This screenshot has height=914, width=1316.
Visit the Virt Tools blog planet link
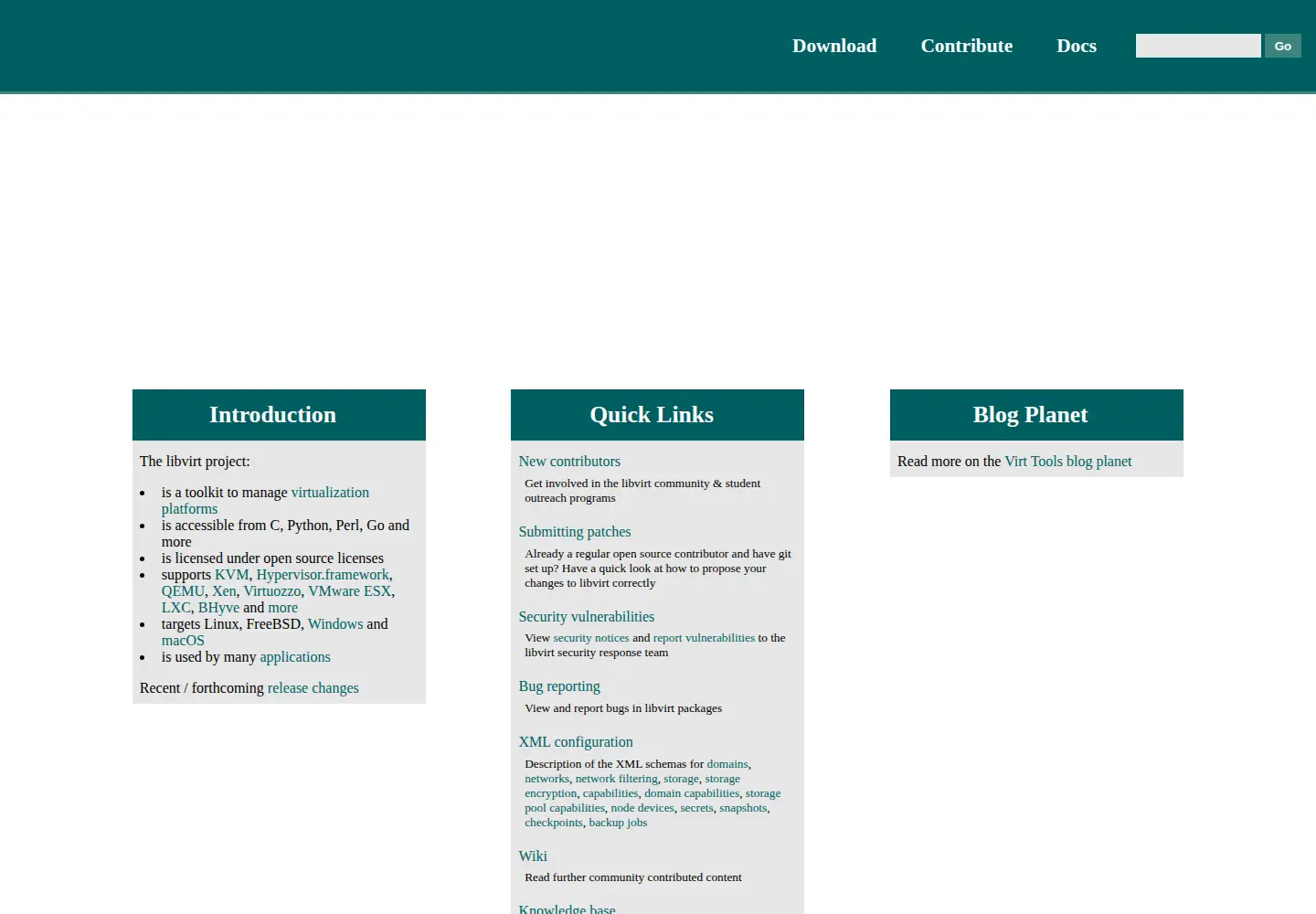coord(1068,462)
